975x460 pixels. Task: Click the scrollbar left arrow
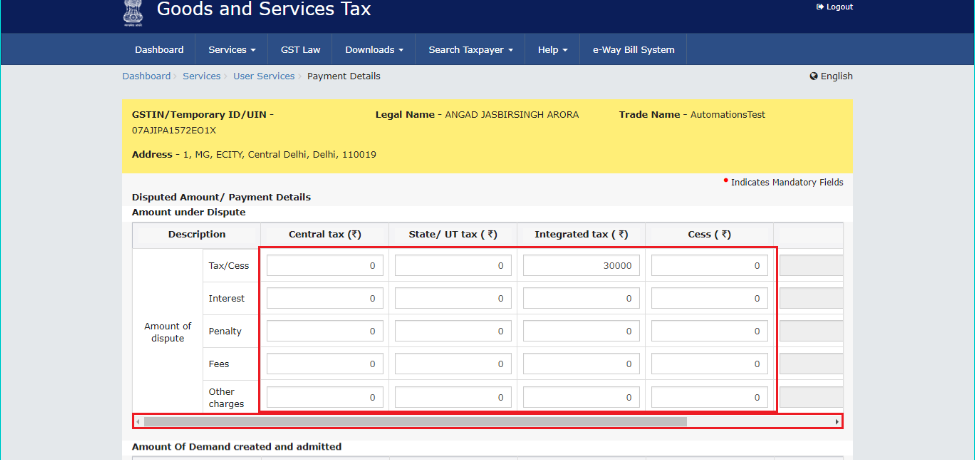[137, 421]
